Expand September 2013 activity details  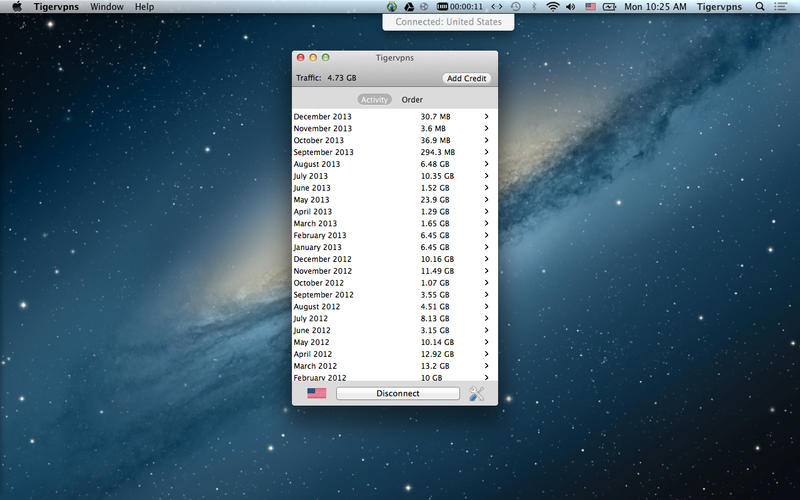(x=486, y=152)
